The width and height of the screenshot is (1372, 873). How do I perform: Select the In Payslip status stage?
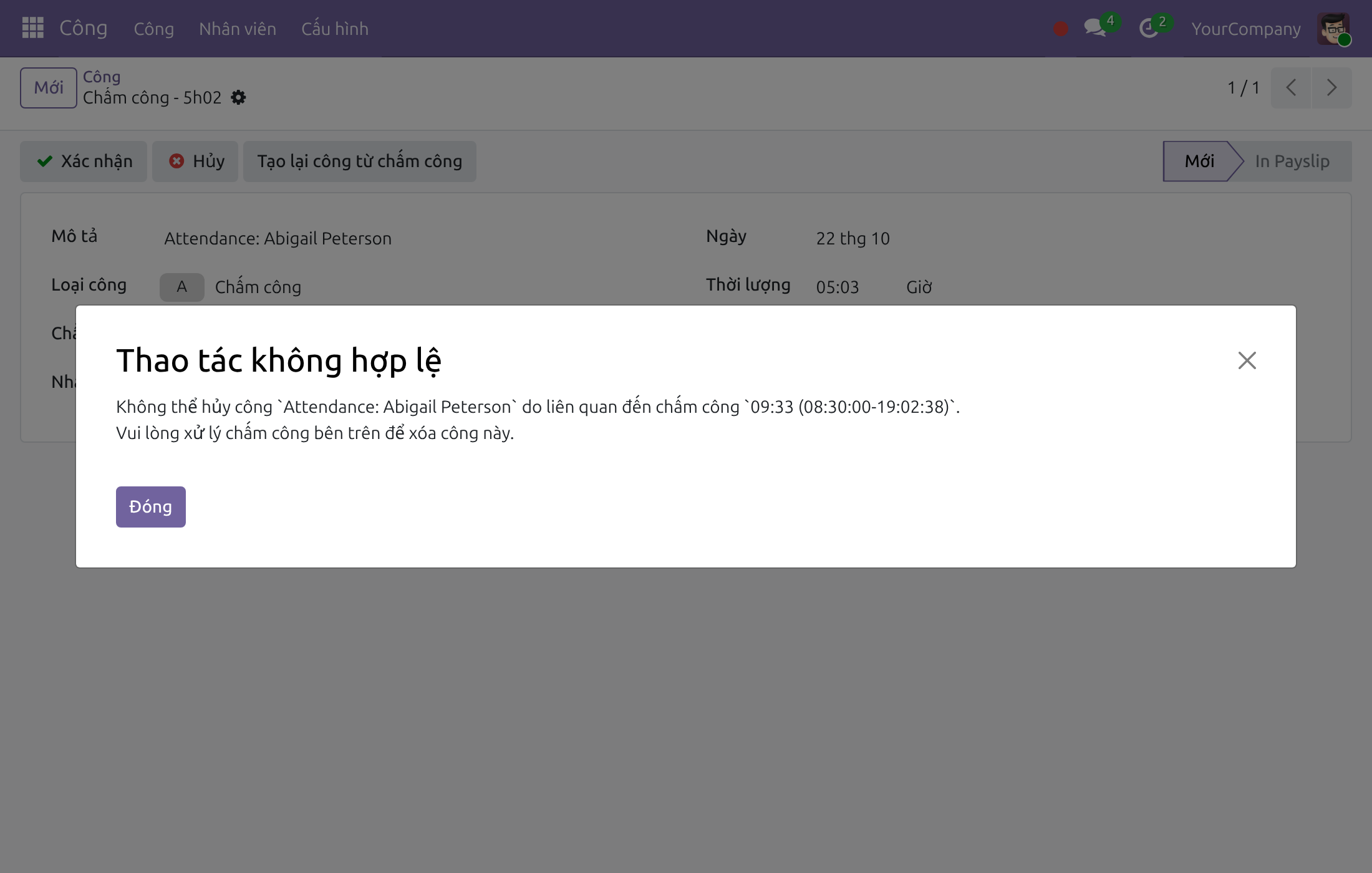(x=1292, y=162)
